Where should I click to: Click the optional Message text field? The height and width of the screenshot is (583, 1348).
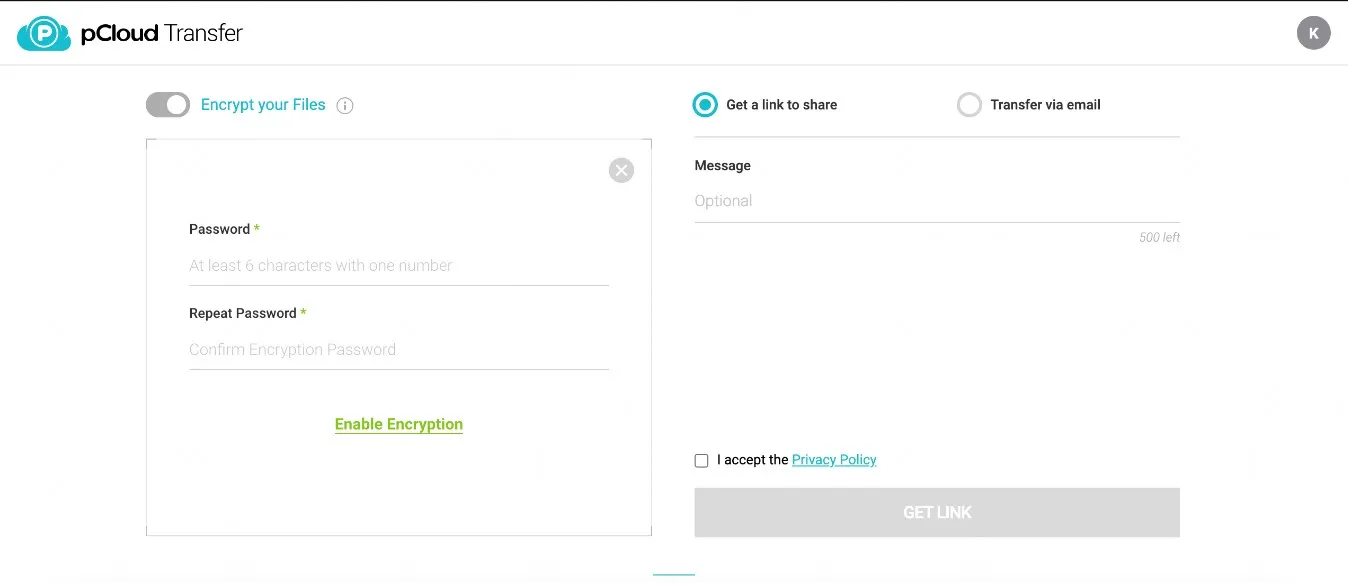click(x=936, y=201)
